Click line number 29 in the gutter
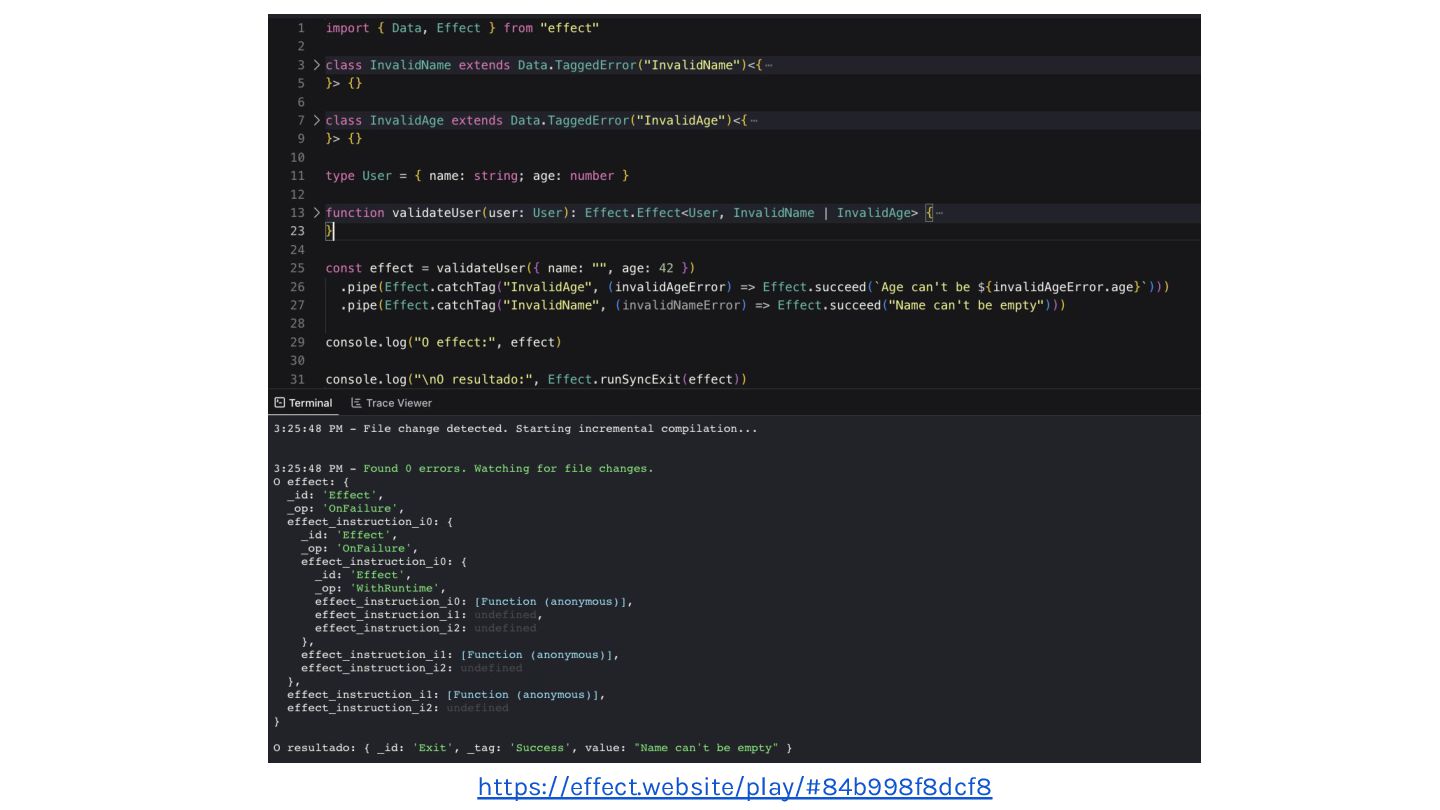Screen dimensions: 1440x810 (x=297, y=342)
